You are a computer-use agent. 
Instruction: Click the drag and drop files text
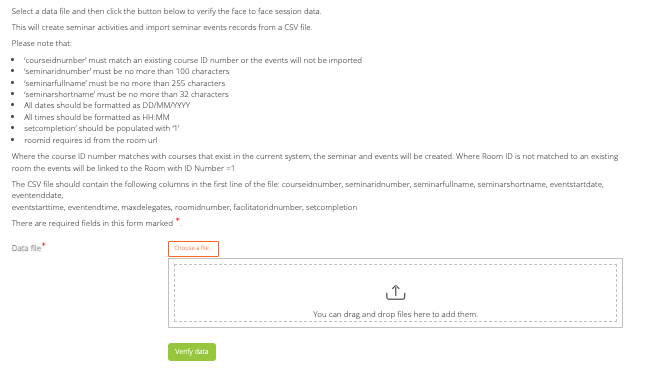tap(395, 315)
